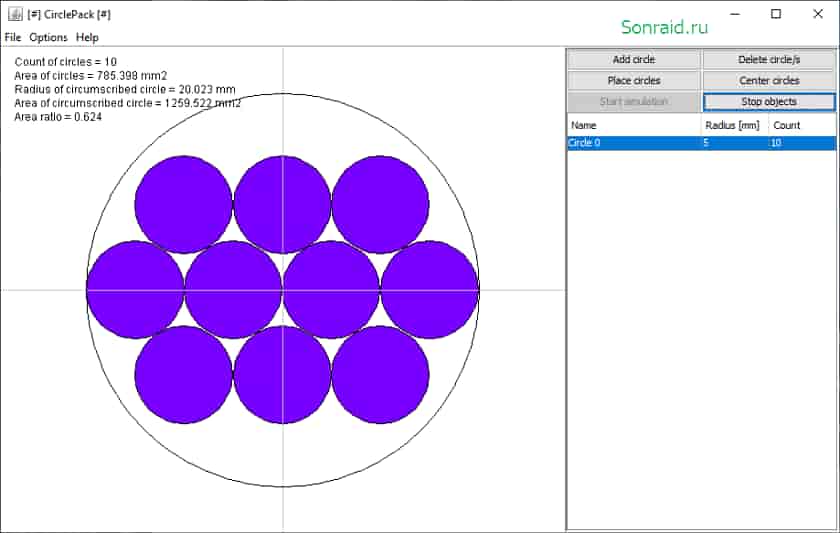Open the Options menu
The height and width of the screenshot is (533, 840).
click(48, 37)
